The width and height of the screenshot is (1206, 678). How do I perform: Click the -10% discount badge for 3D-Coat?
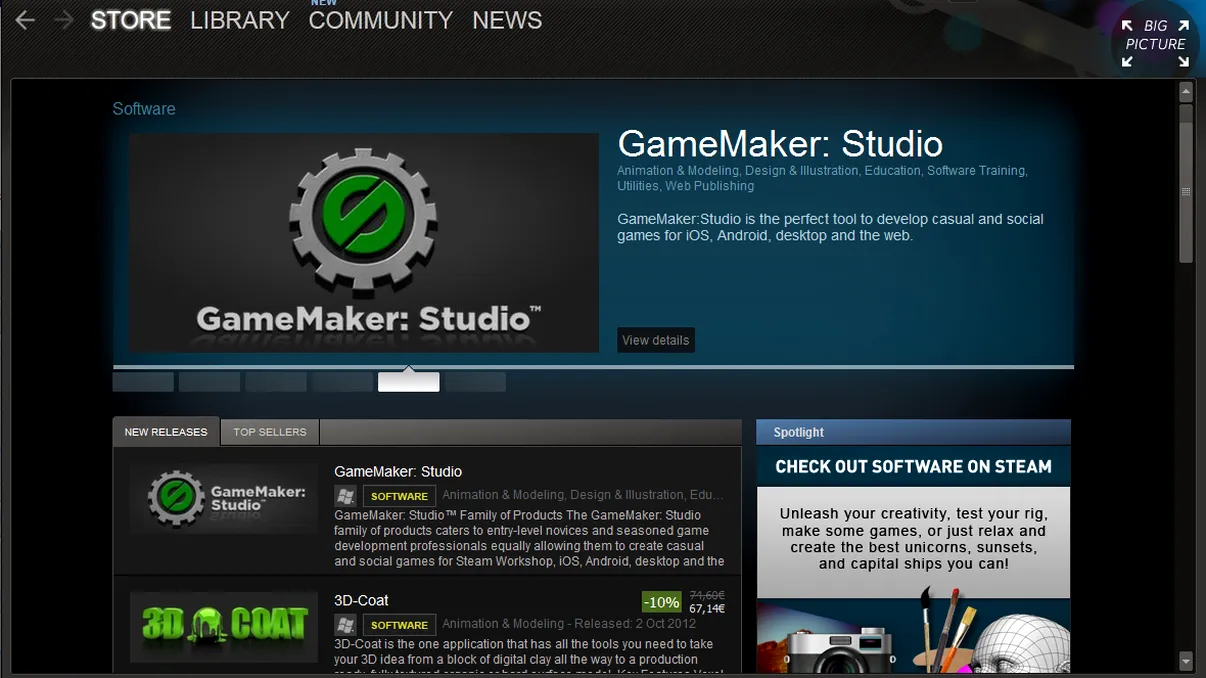pos(662,602)
